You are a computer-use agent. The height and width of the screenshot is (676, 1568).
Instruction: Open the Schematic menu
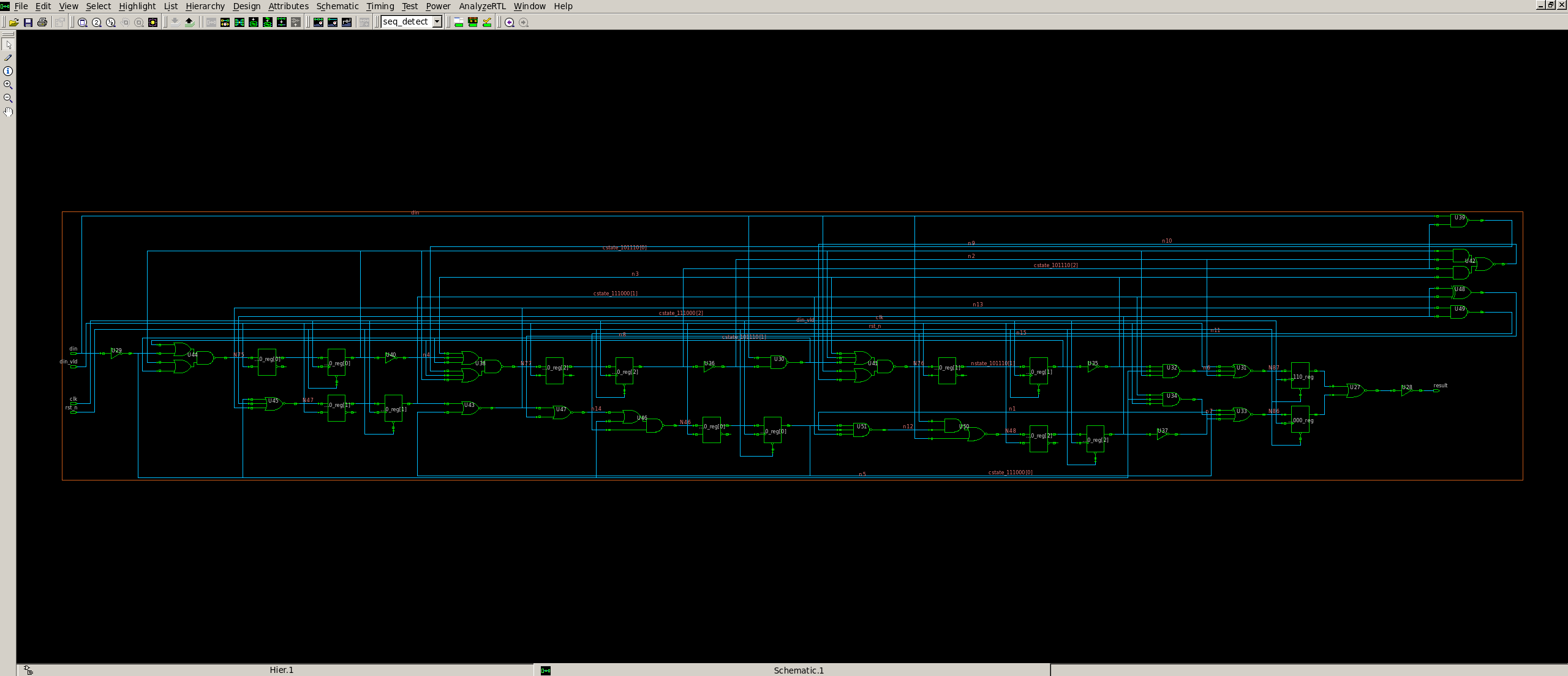(x=337, y=6)
